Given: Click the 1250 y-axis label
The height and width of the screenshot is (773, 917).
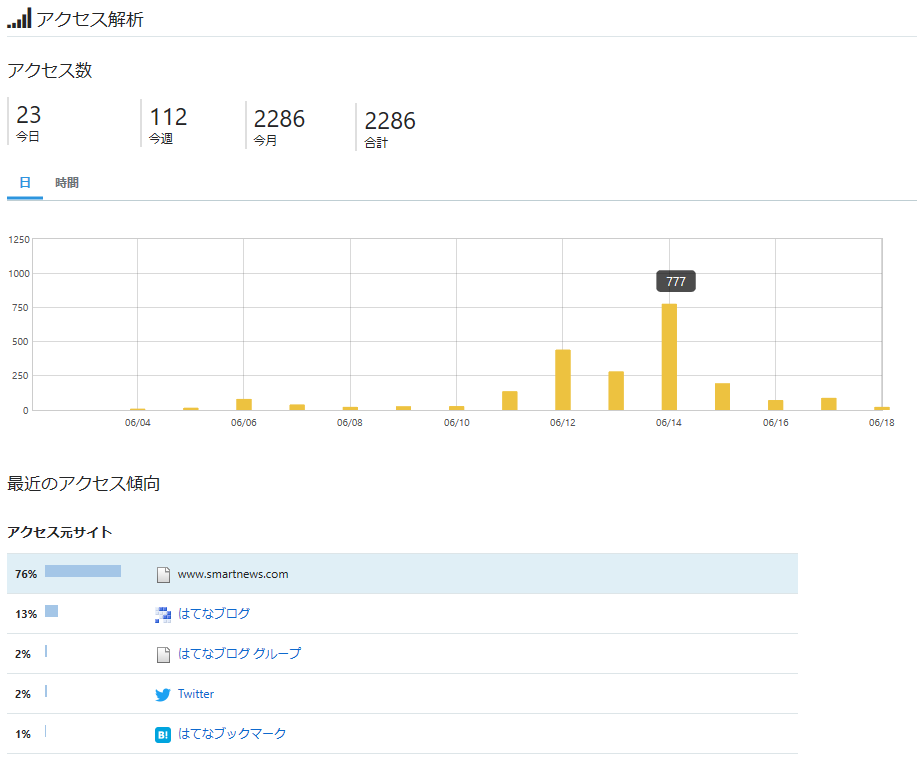Looking at the screenshot, I should click(x=19, y=240).
